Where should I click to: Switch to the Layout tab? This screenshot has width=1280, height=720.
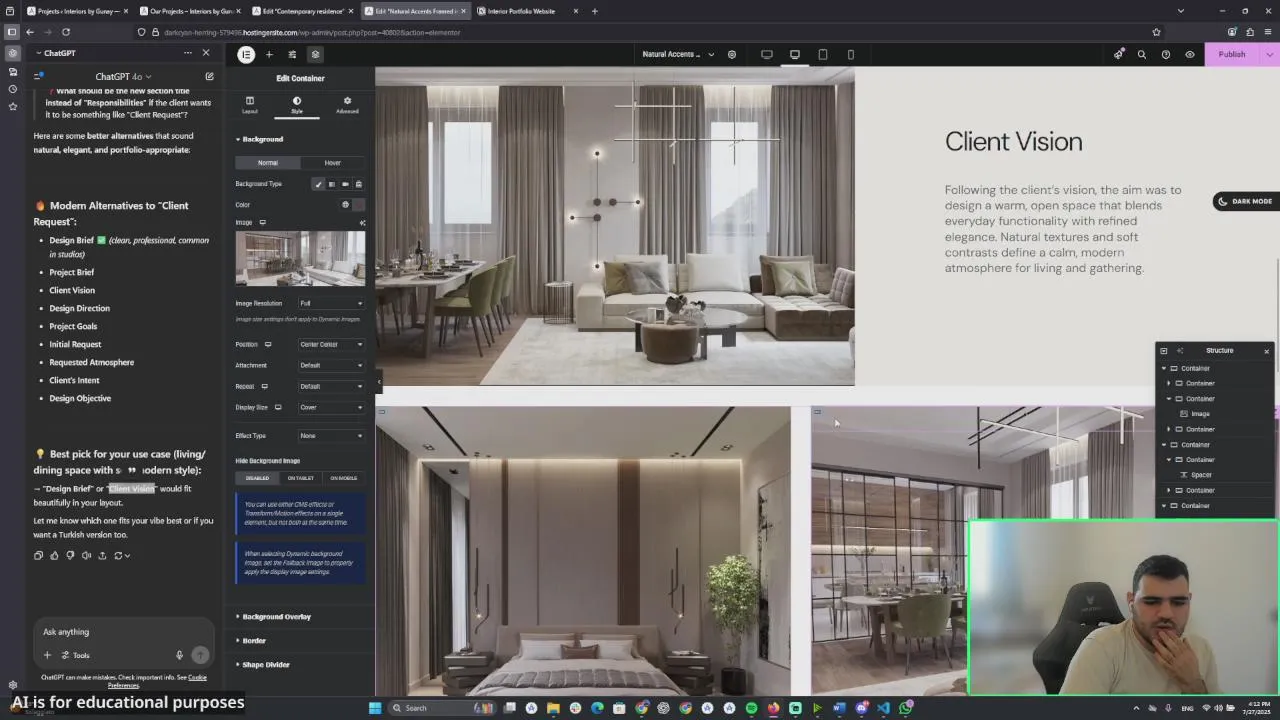pos(250,105)
